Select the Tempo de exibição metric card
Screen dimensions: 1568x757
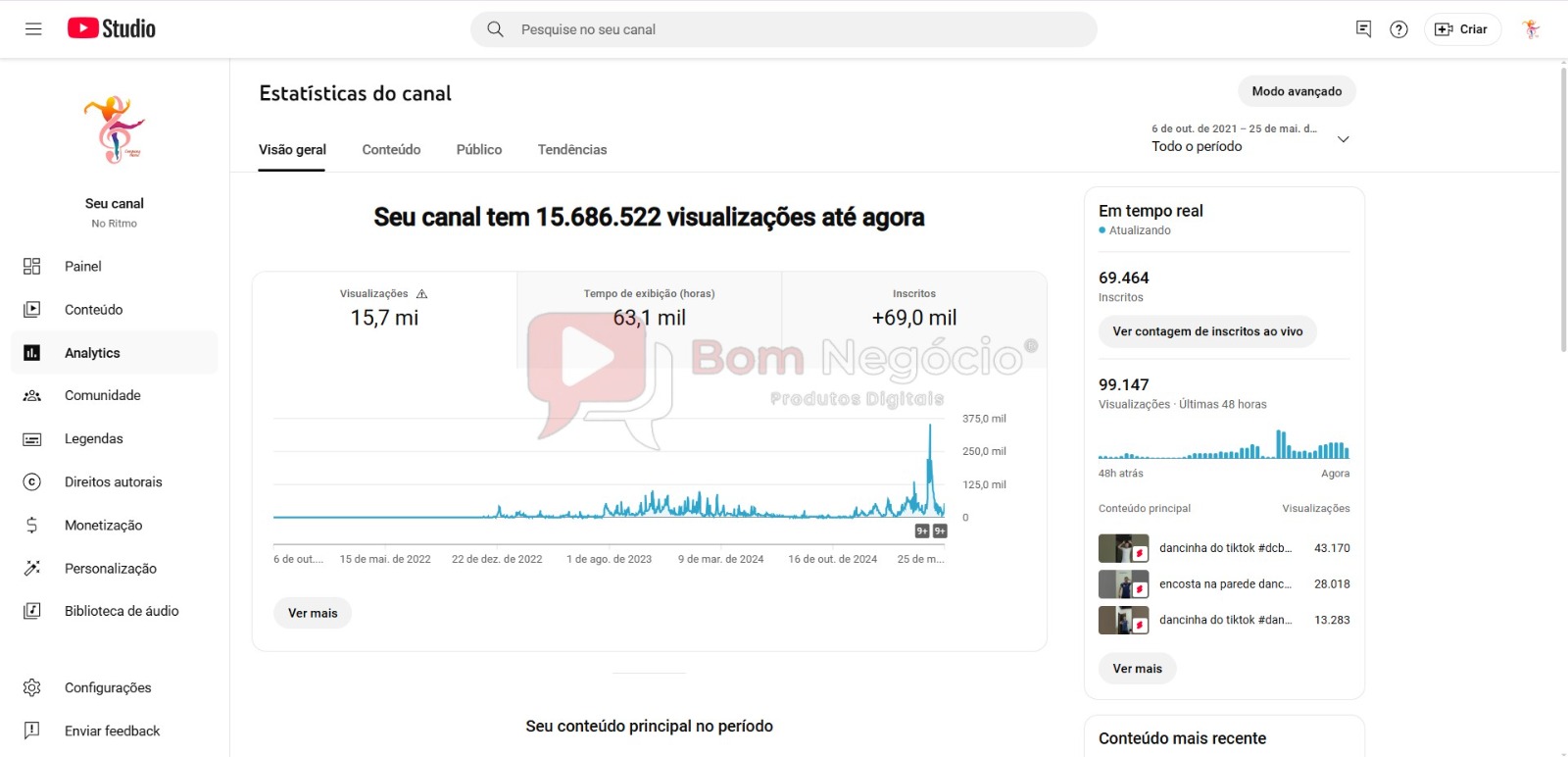[x=649, y=320]
